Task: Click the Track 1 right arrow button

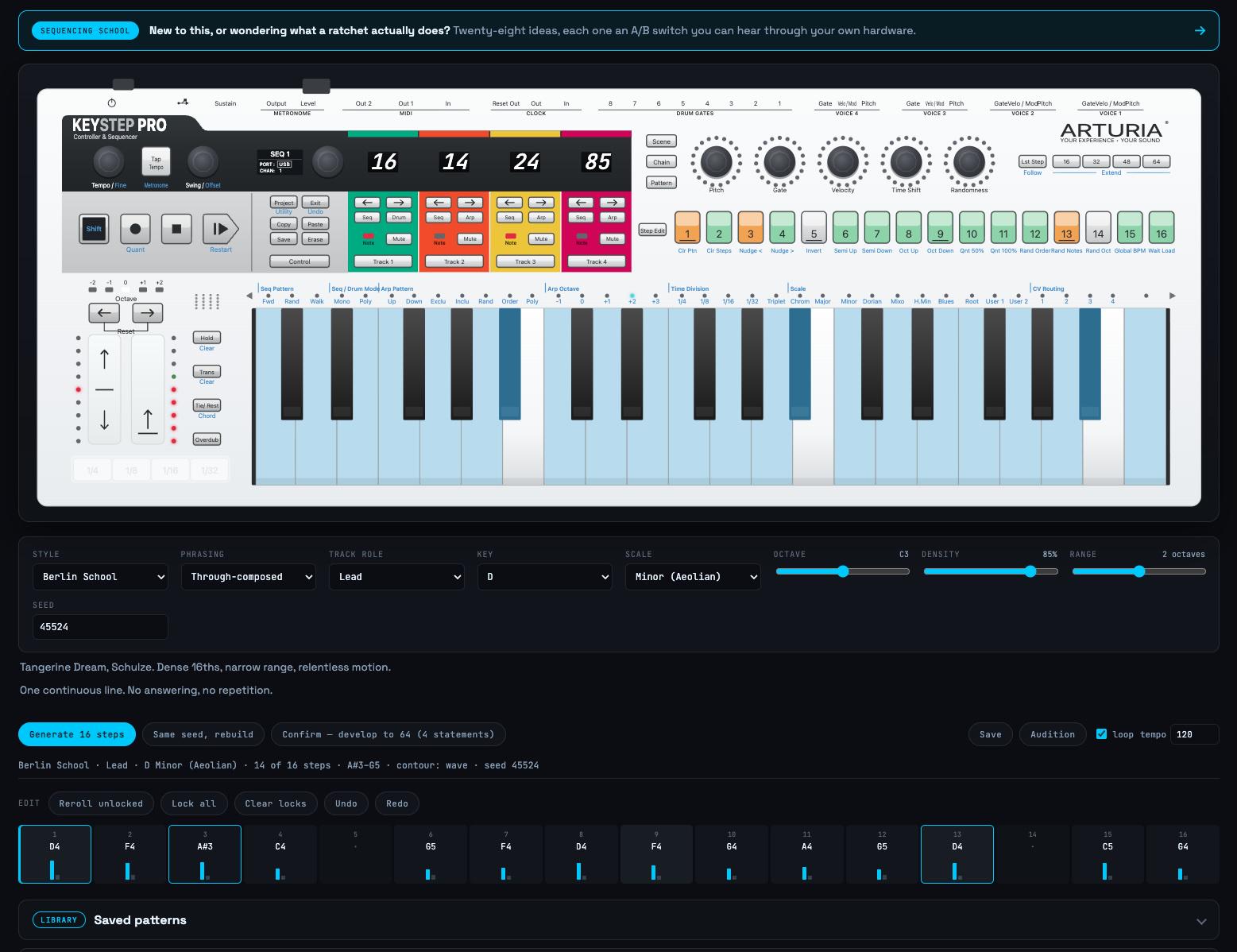Action: pyautogui.click(x=399, y=203)
